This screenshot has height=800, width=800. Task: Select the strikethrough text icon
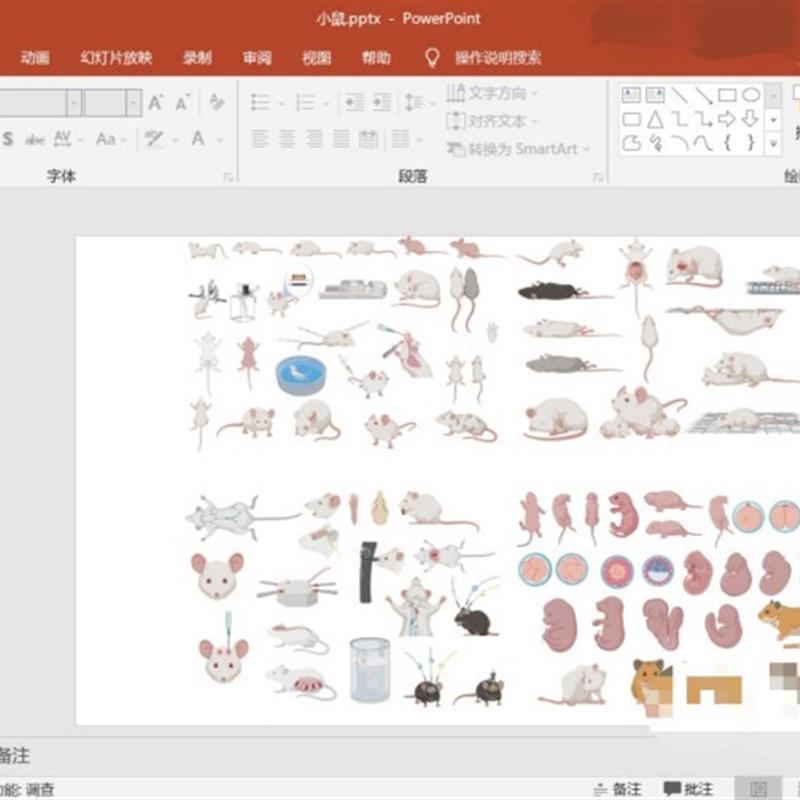pos(34,138)
